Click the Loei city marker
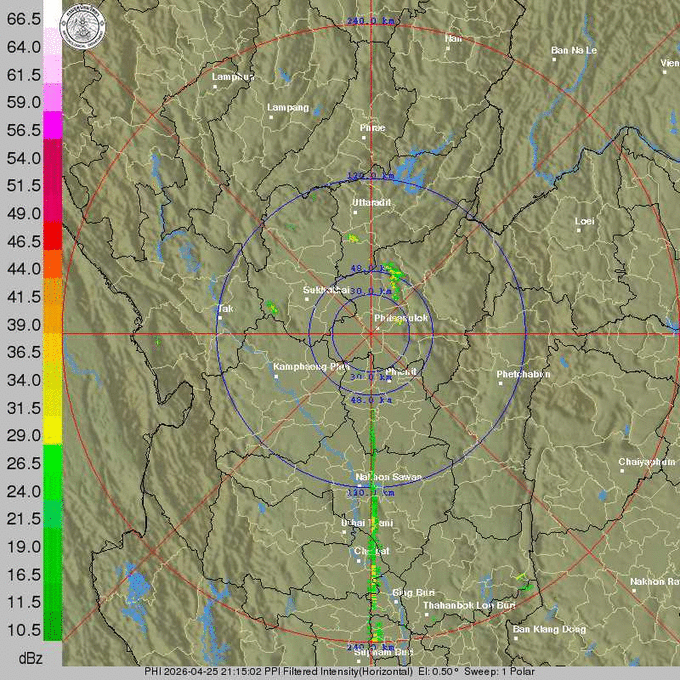The image size is (680, 680). pos(577,228)
